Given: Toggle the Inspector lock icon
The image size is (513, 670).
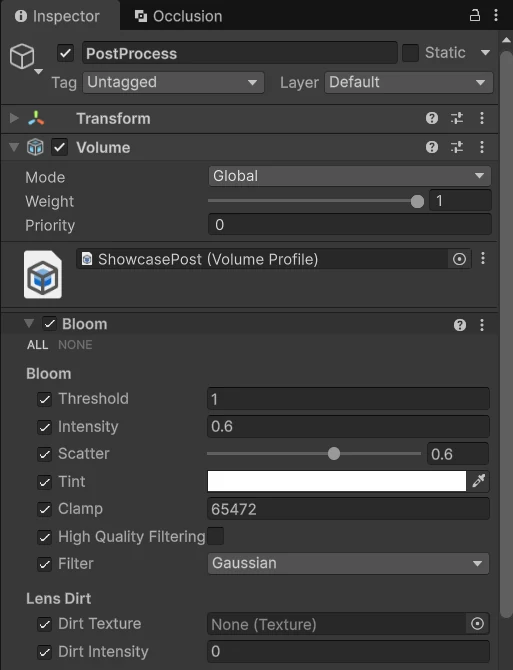Looking at the screenshot, I should pos(475,15).
